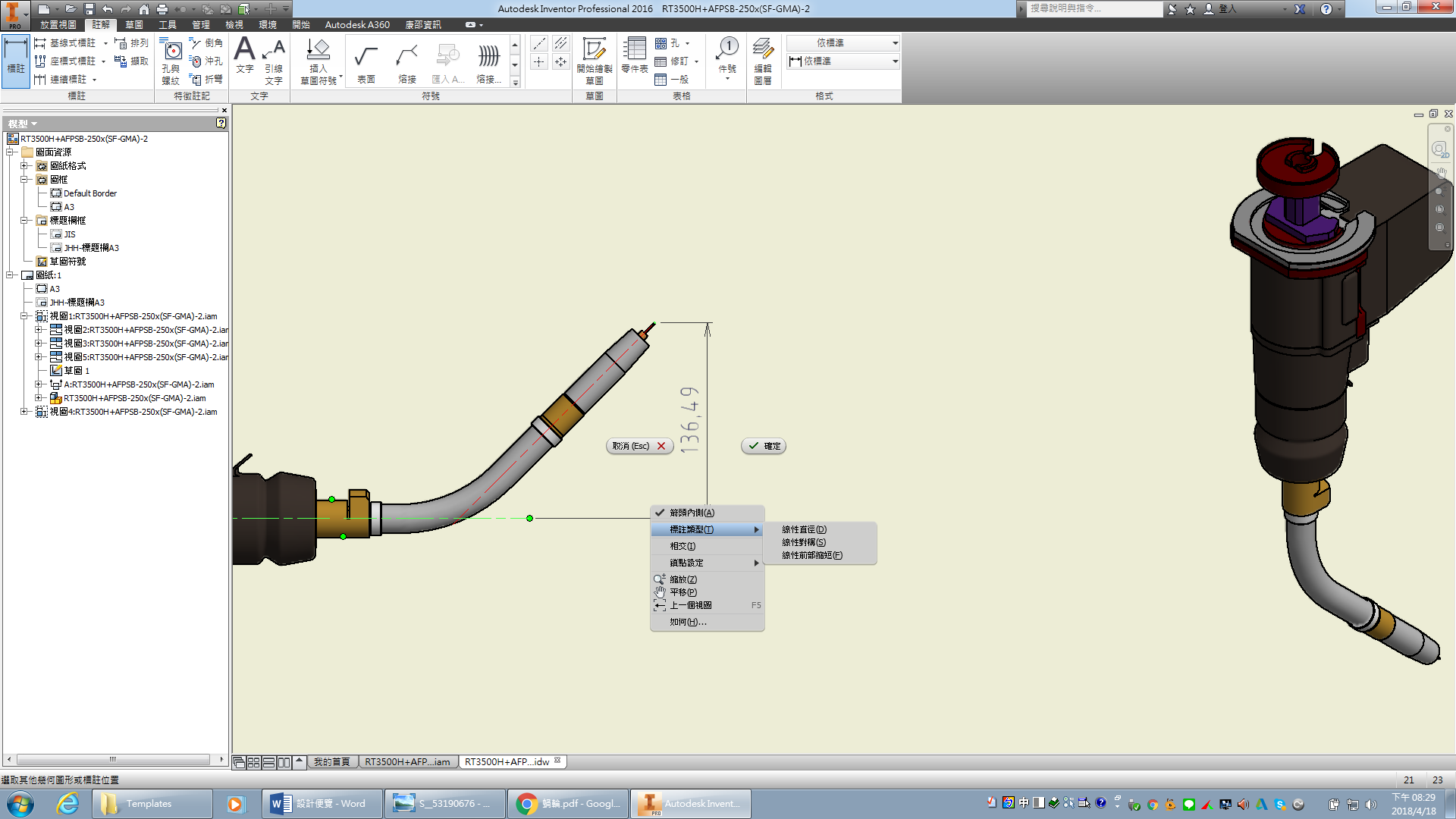
Task: Select the 沖孔 punch note tool
Action: (x=206, y=61)
